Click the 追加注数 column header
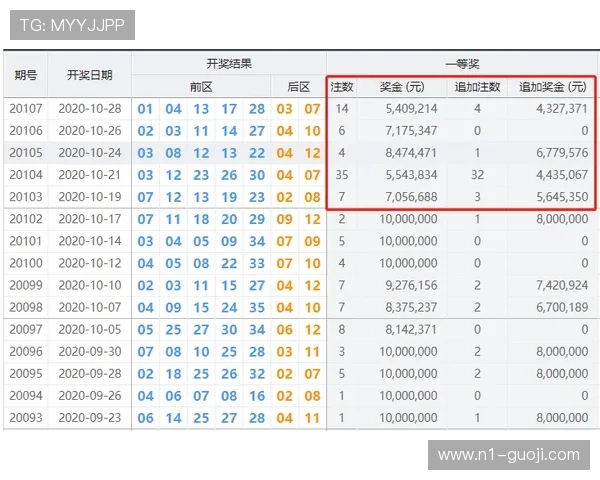Image resolution: width=600 pixels, height=480 pixels. click(x=477, y=87)
